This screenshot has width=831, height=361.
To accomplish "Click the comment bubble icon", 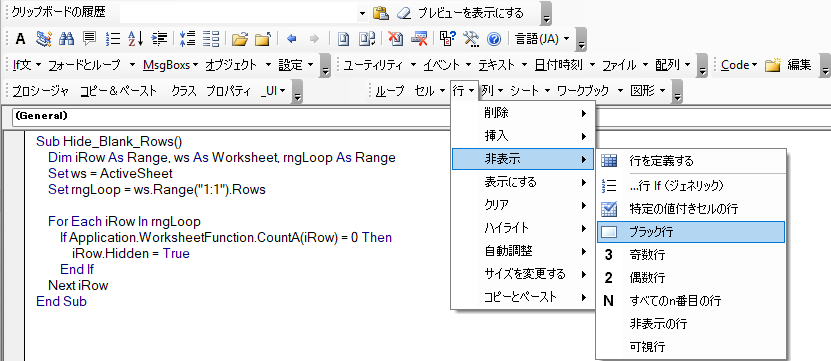I will pyautogui.click(x=90, y=38).
